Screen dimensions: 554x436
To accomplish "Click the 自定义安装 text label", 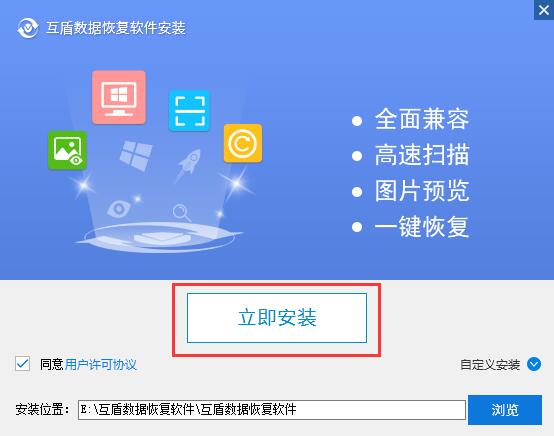I will pos(490,365).
